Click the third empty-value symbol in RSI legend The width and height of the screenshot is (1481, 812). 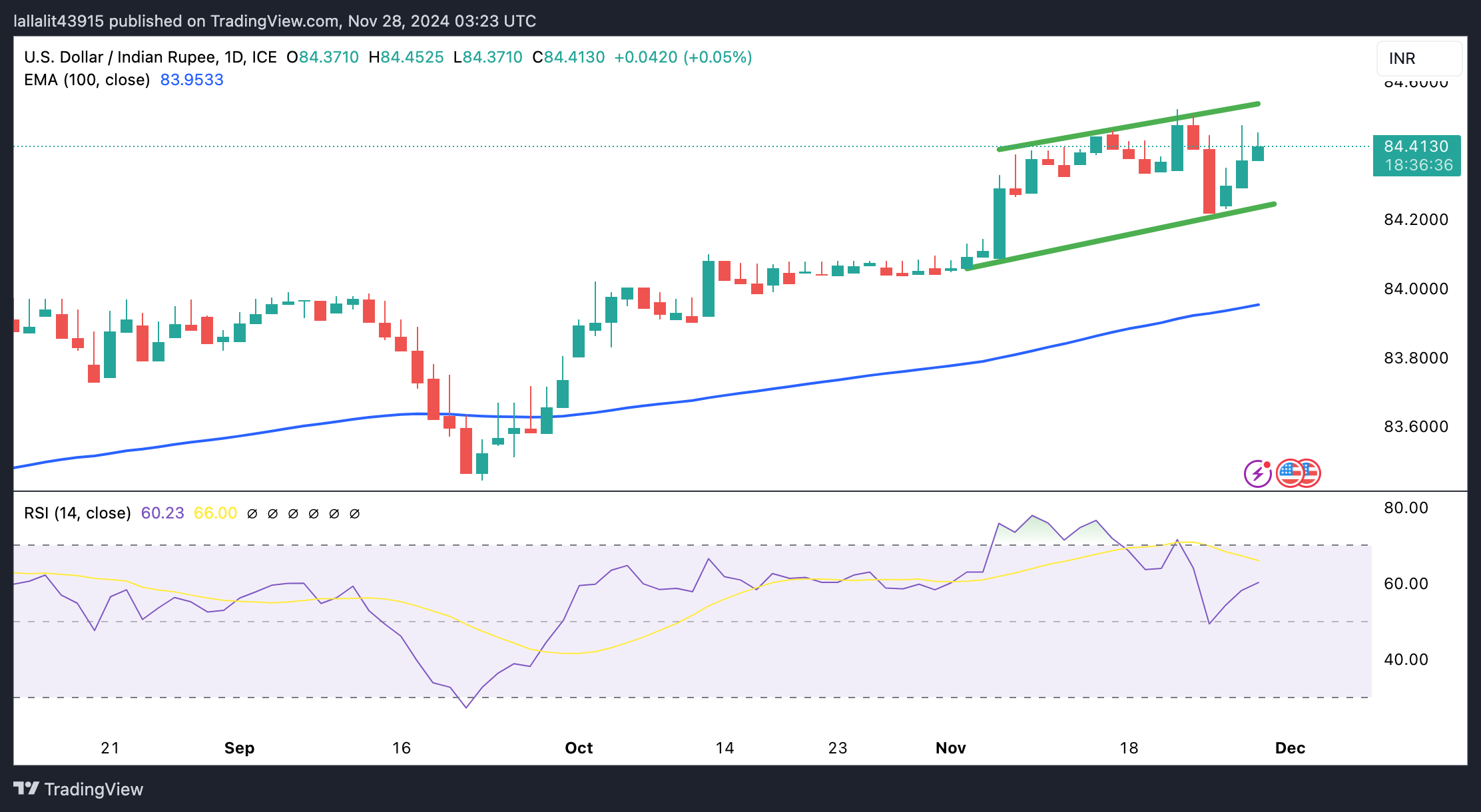click(293, 514)
